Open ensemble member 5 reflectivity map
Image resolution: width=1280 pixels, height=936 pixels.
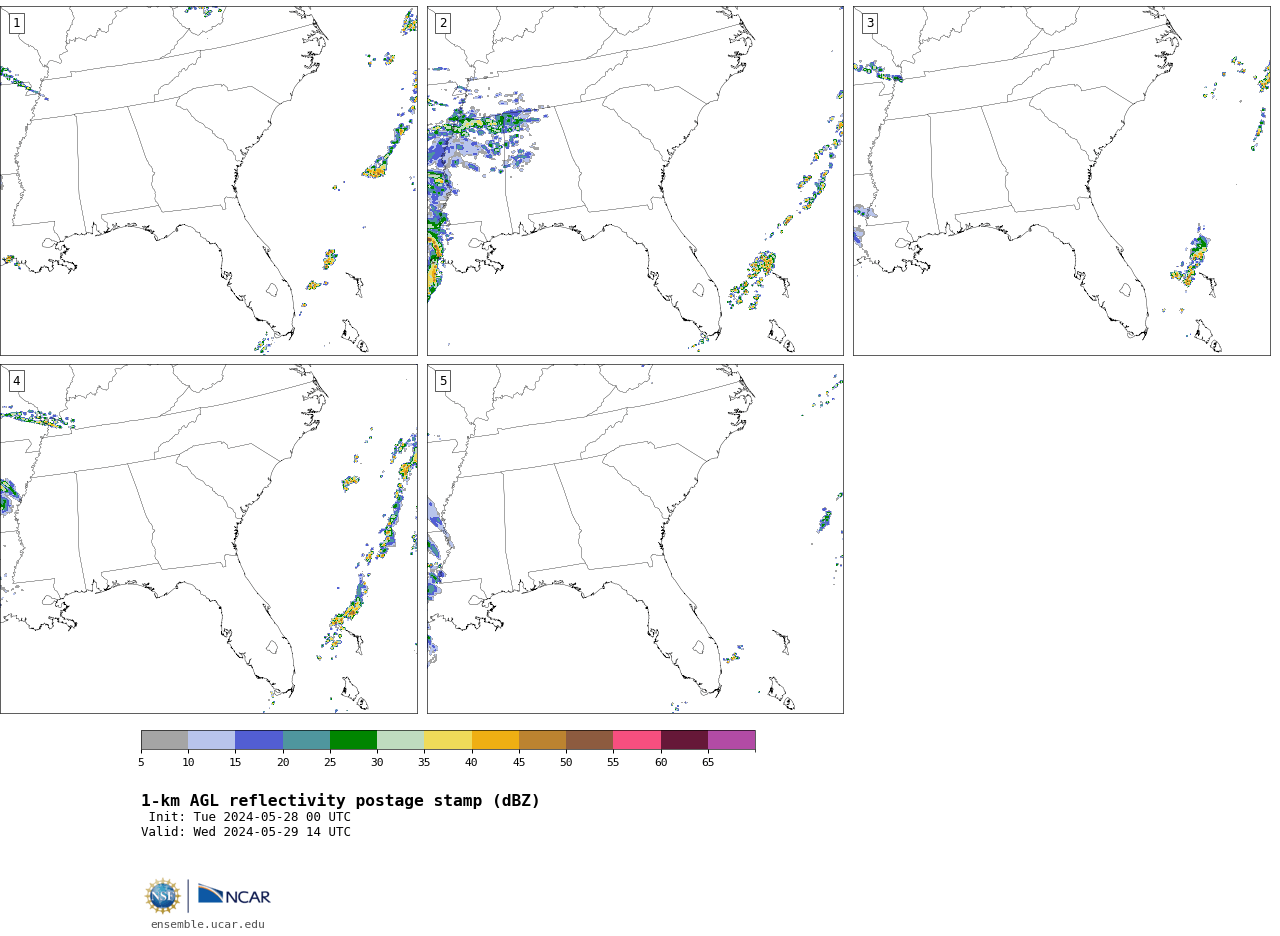(x=635, y=539)
